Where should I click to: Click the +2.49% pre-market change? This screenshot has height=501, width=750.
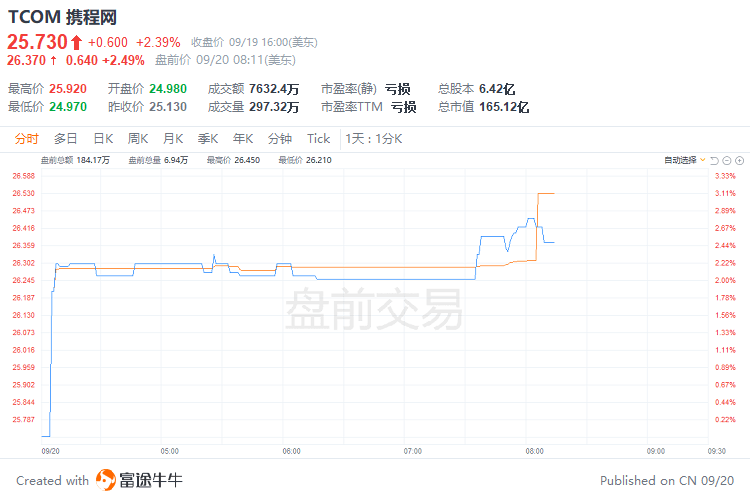point(123,60)
